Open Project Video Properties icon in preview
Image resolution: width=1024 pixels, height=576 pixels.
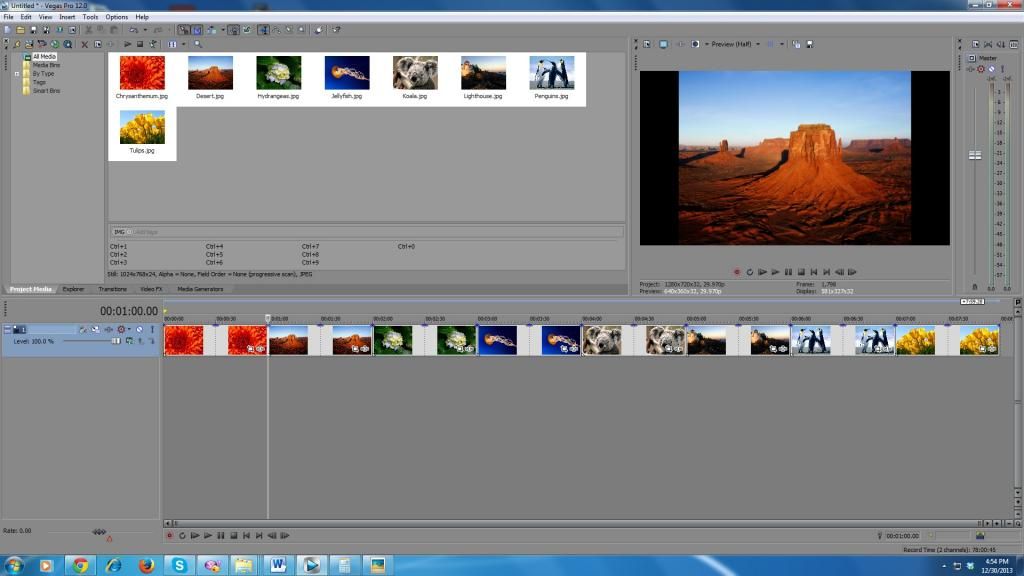pos(647,44)
